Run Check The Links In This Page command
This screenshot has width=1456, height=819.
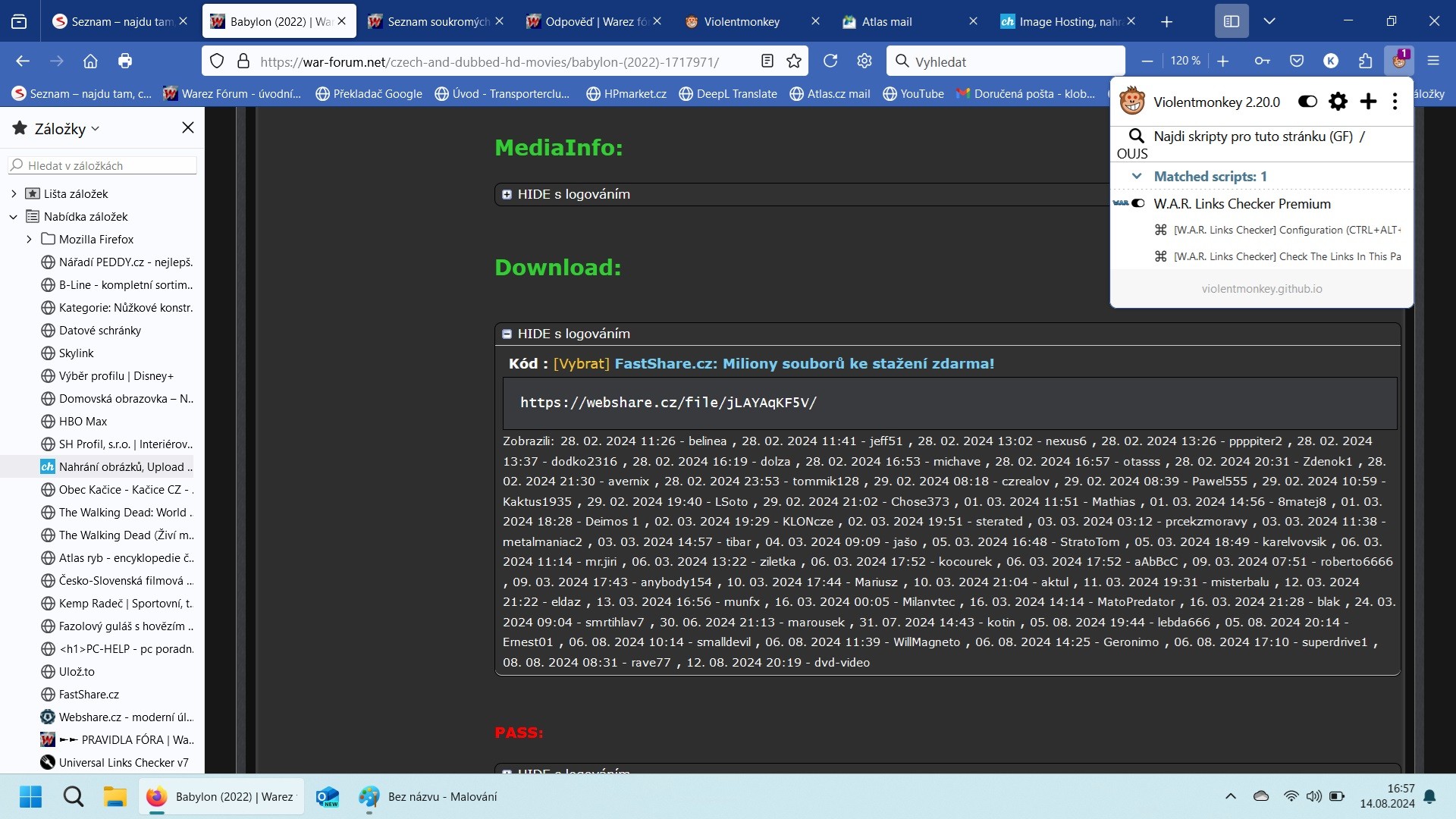[1286, 256]
